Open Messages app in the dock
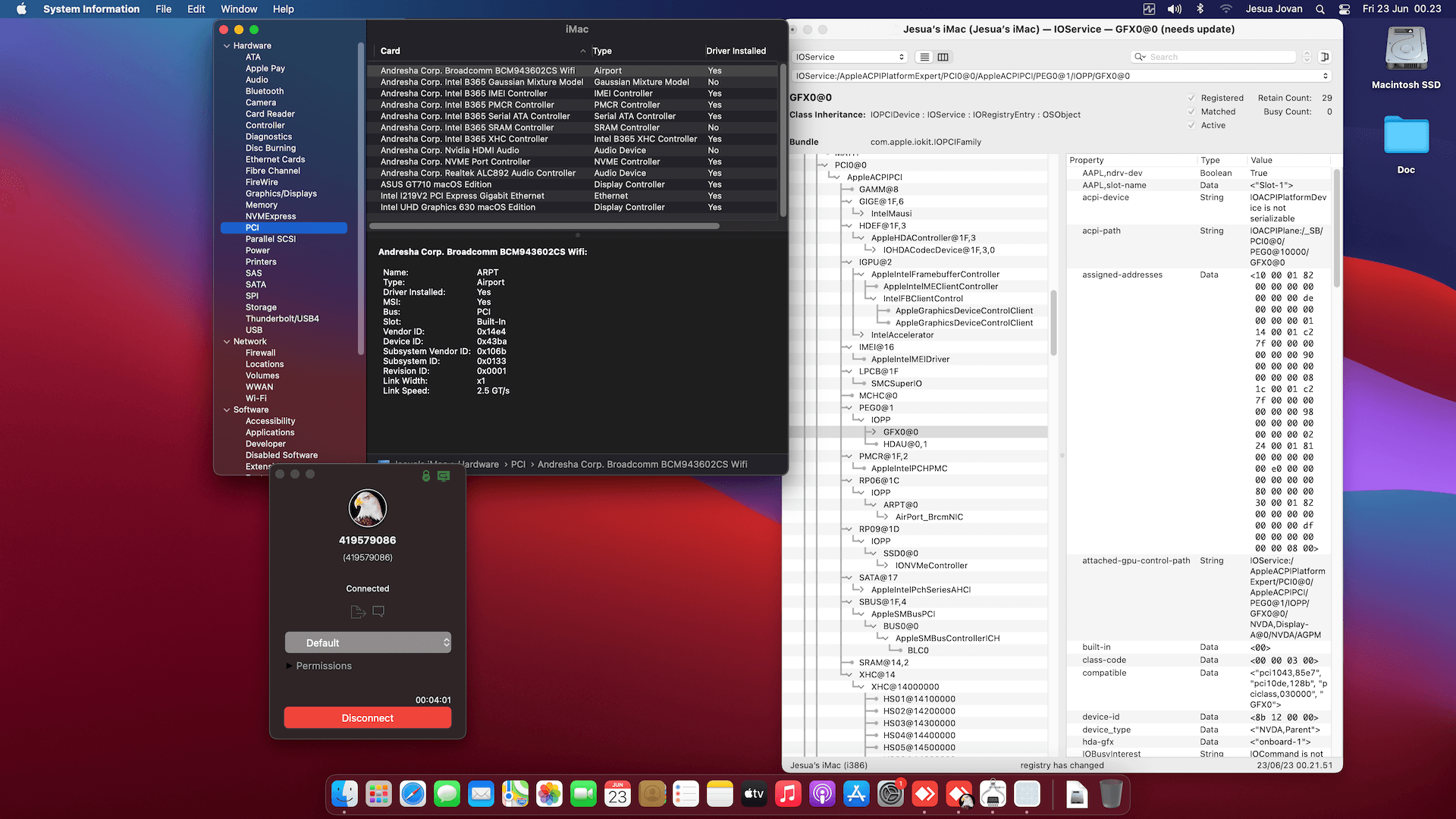The image size is (1456, 819). (447, 794)
